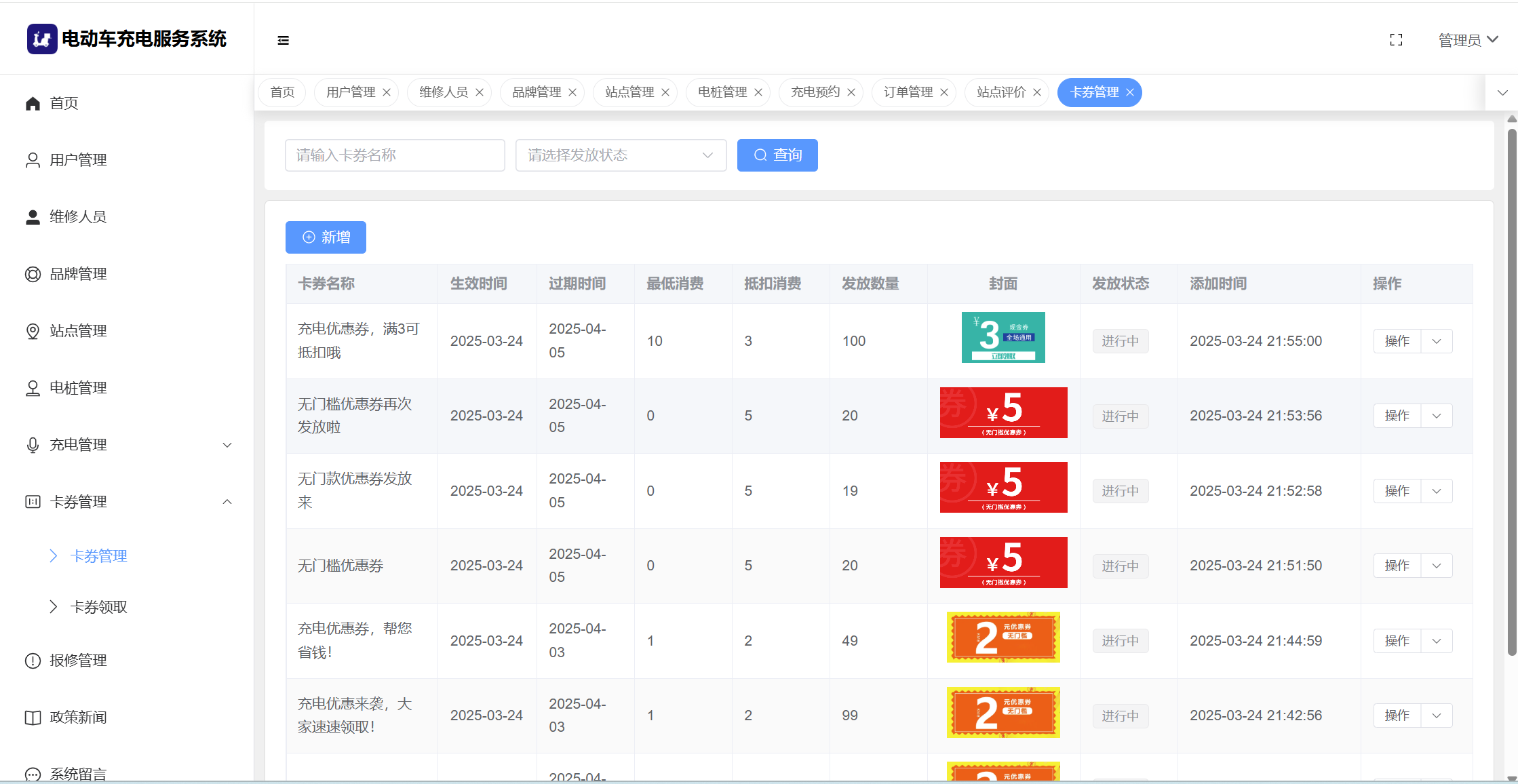Open the 请选择发放状态 dropdown

click(621, 155)
